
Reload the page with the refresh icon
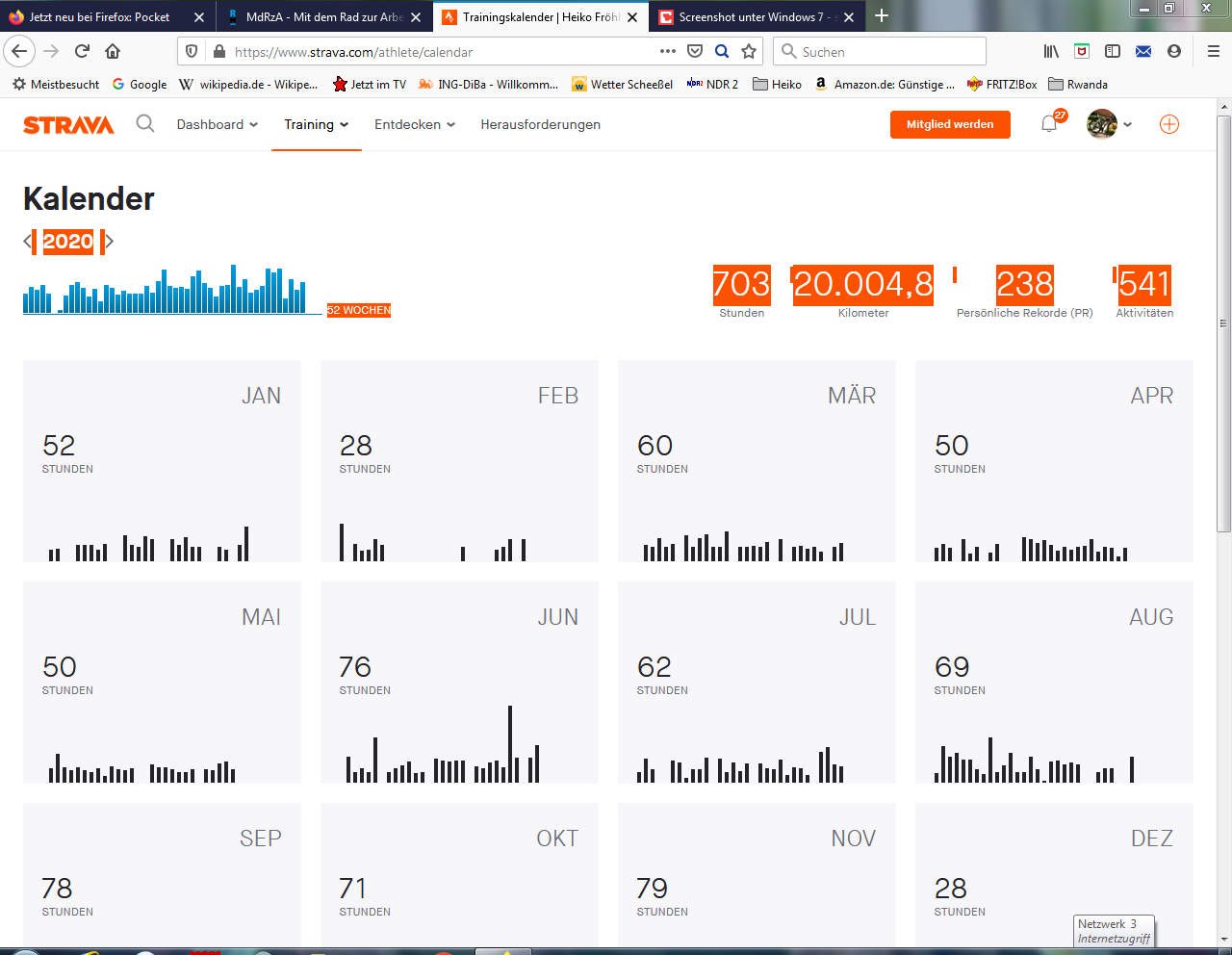pyautogui.click(x=82, y=51)
